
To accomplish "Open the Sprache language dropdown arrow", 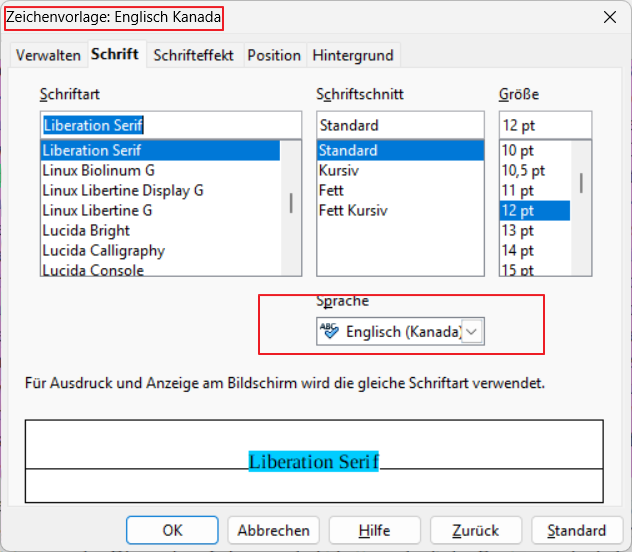I will (473, 332).
